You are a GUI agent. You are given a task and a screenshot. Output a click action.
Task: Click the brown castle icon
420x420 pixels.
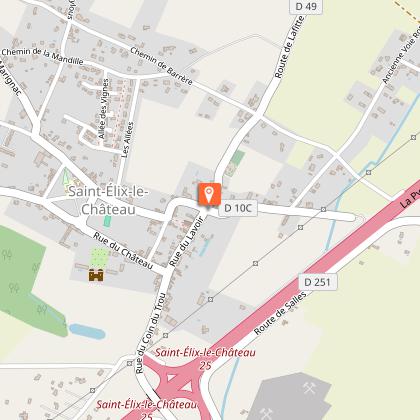(96, 275)
